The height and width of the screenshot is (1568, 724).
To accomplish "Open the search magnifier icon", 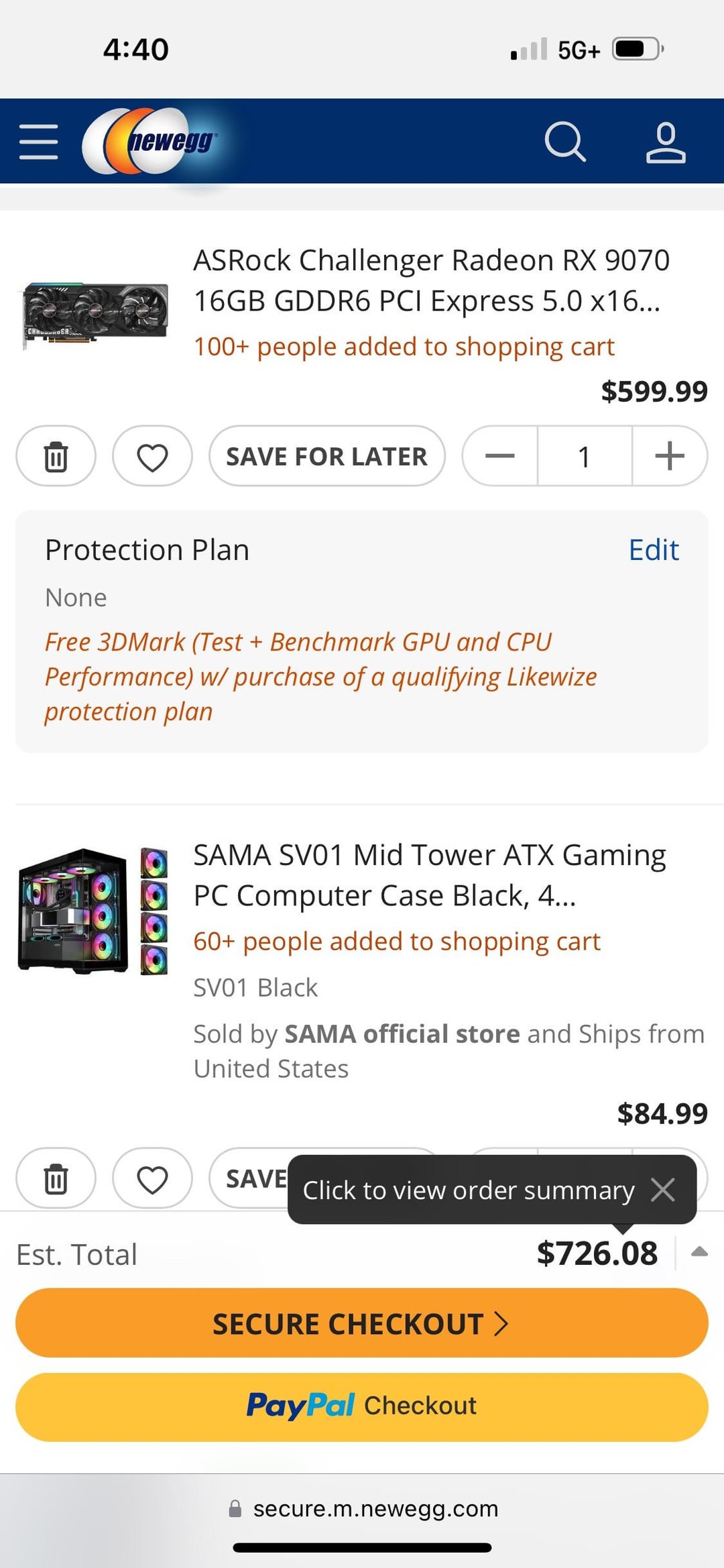I will 564,142.
